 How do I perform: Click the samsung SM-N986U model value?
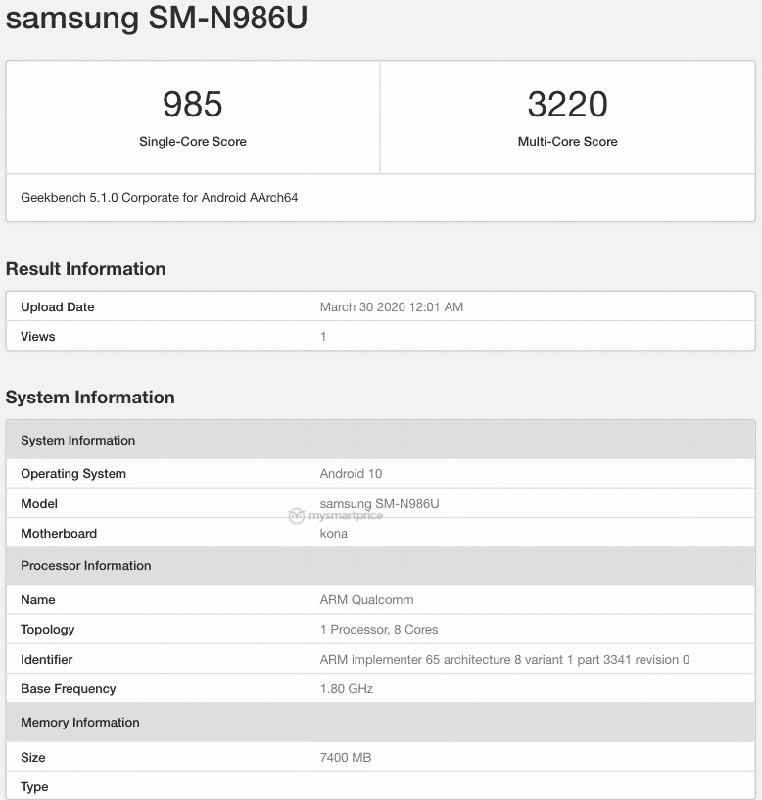coord(379,503)
